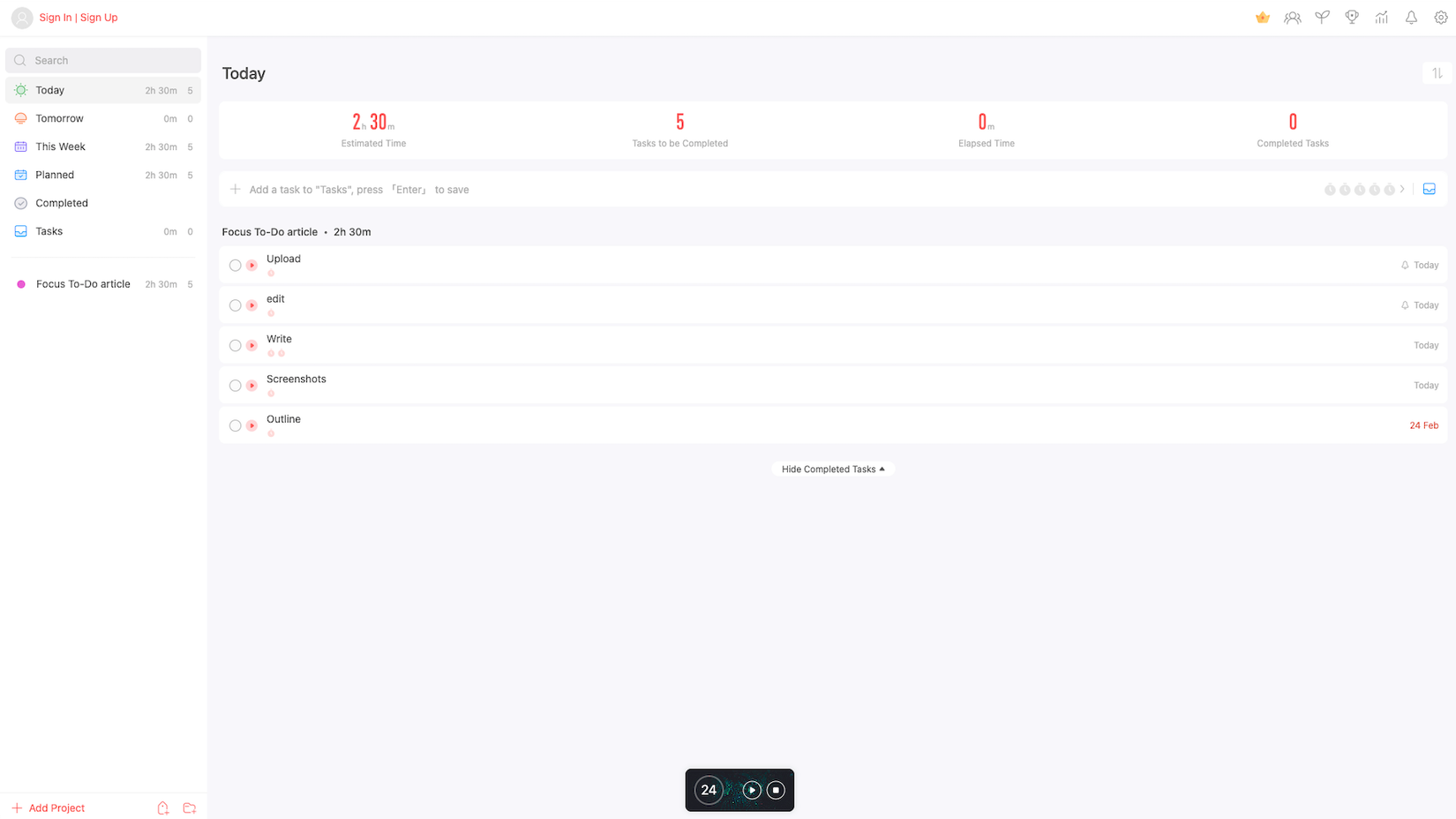Image resolution: width=1456 pixels, height=819 pixels.
Task: Open the statistics report chart icon
Action: tap(1381, 18)
